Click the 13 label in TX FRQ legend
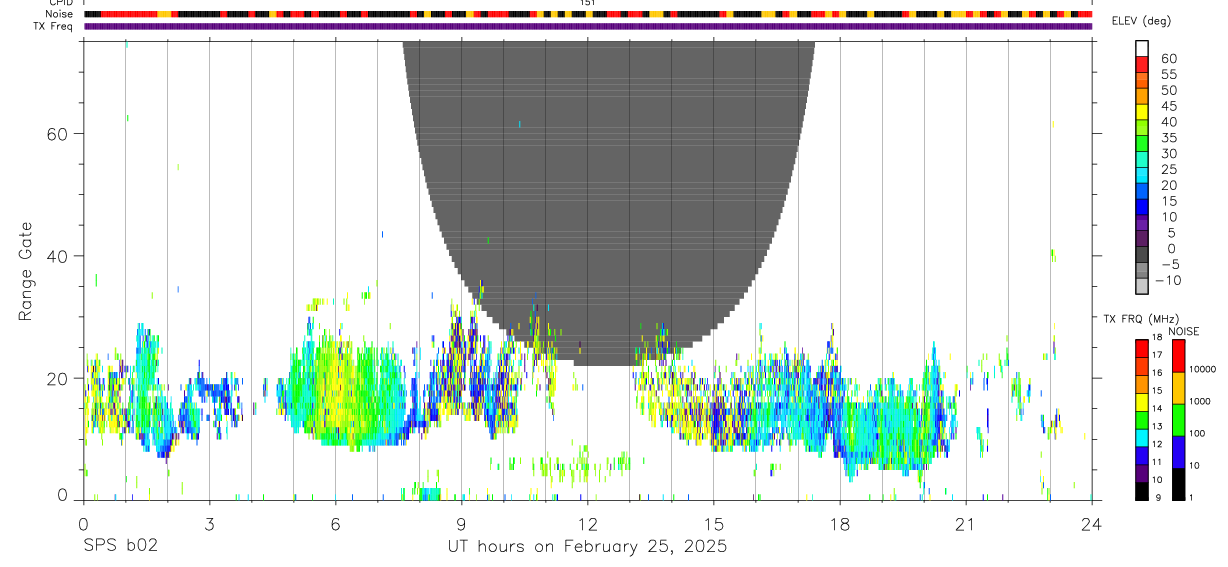Viewport: 1228px width, 567px height. [1157, 426]
